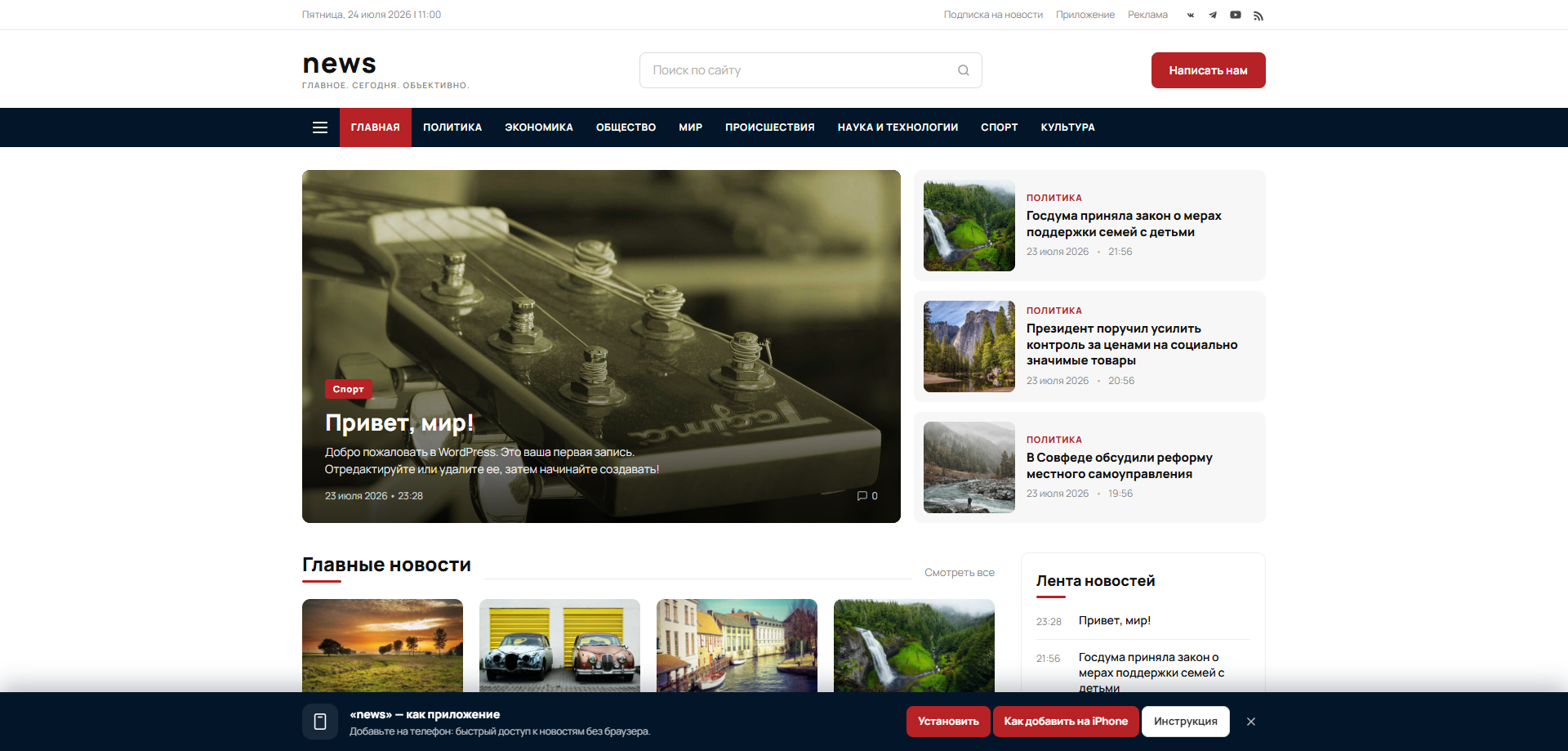The width and height of the screenshot is (1568, 751).
Task: Focus the Поиск по сайту search field
Action: point(810,70)
